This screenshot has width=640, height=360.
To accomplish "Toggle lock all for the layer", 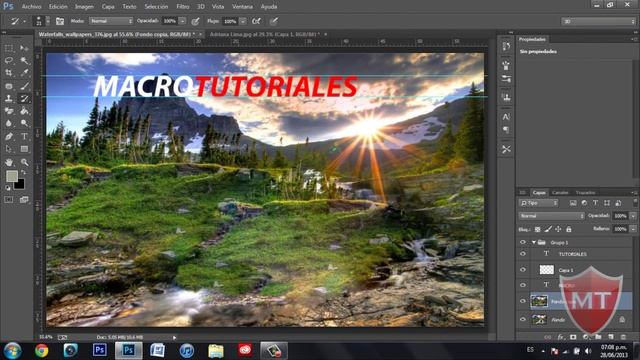I will [569, 229].
